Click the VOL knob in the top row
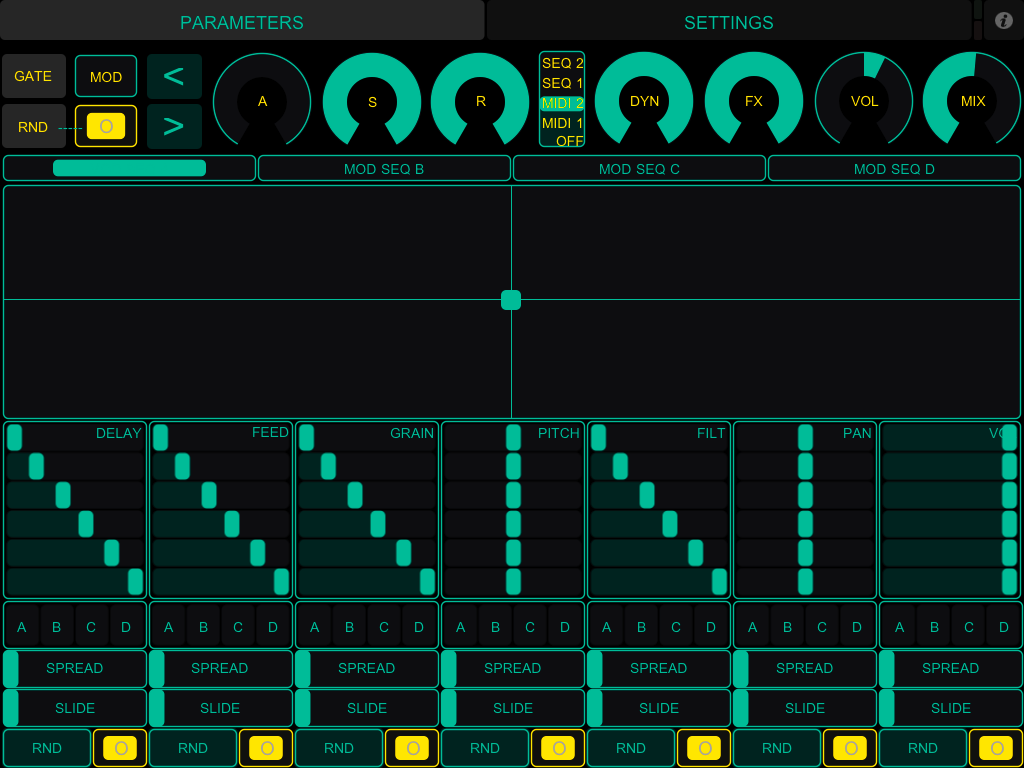1024x768 pixels. click(x=864, y=101)
